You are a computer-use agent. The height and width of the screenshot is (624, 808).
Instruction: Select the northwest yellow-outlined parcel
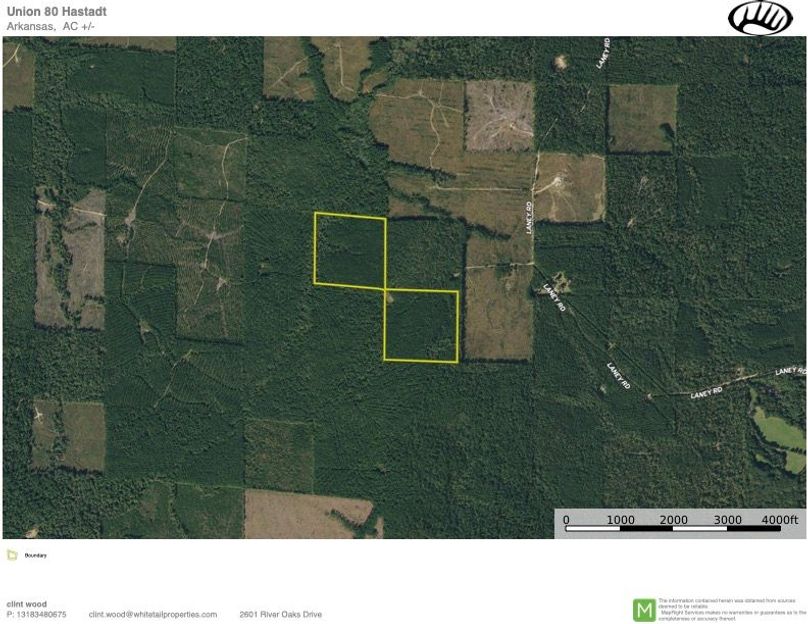[x=350, y=250]
